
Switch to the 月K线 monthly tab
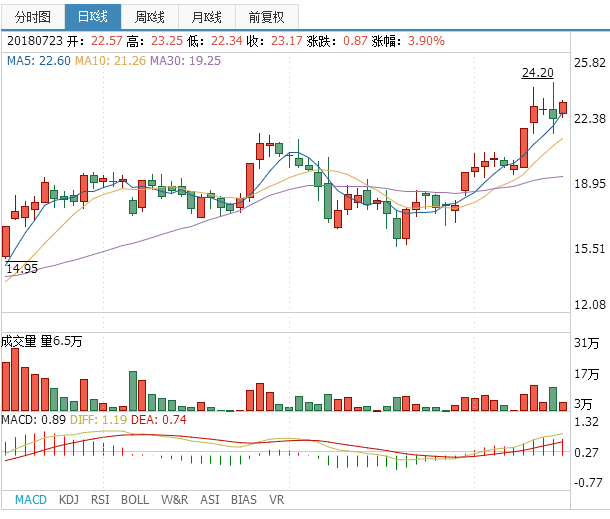[207, 16]
